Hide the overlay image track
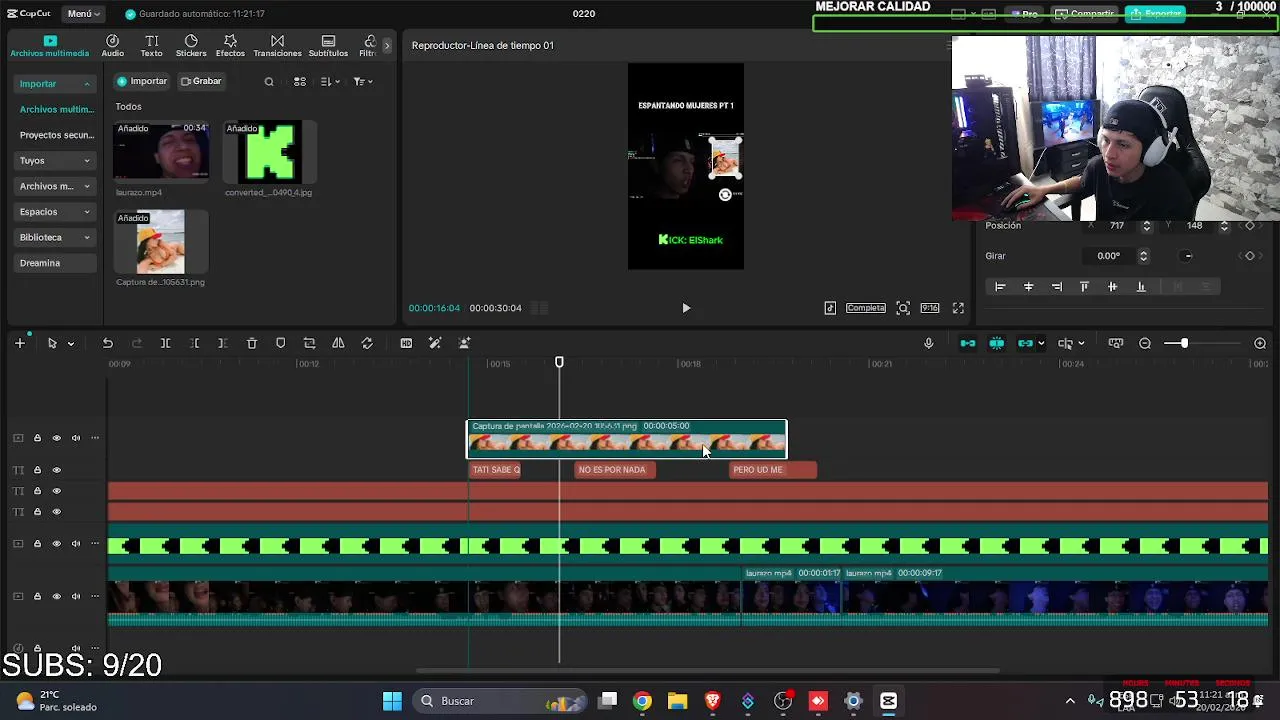The width and height of the screenshot is (1280, 720). coord(56,438)
